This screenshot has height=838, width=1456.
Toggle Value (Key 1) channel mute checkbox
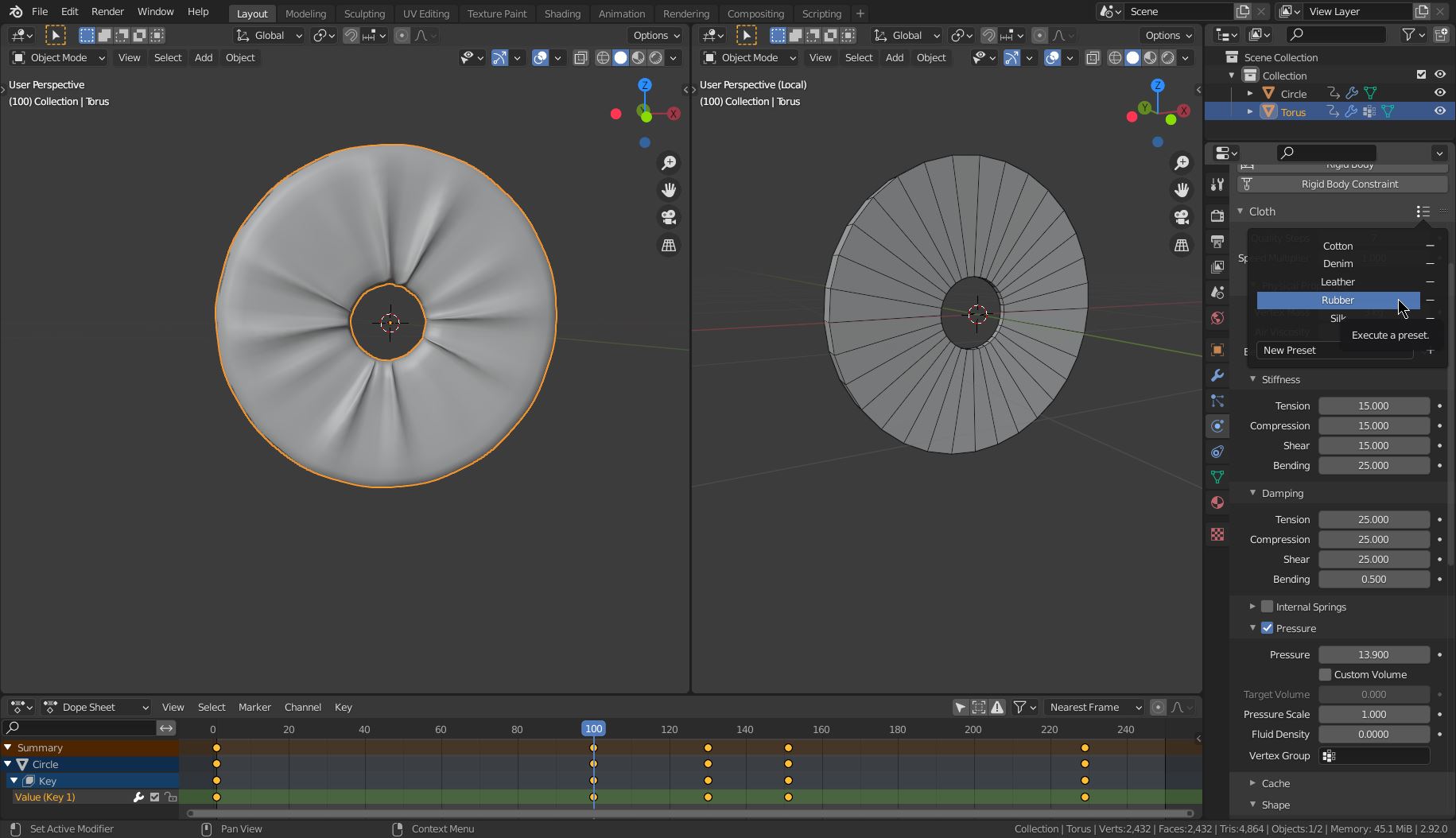coord(154,797)
